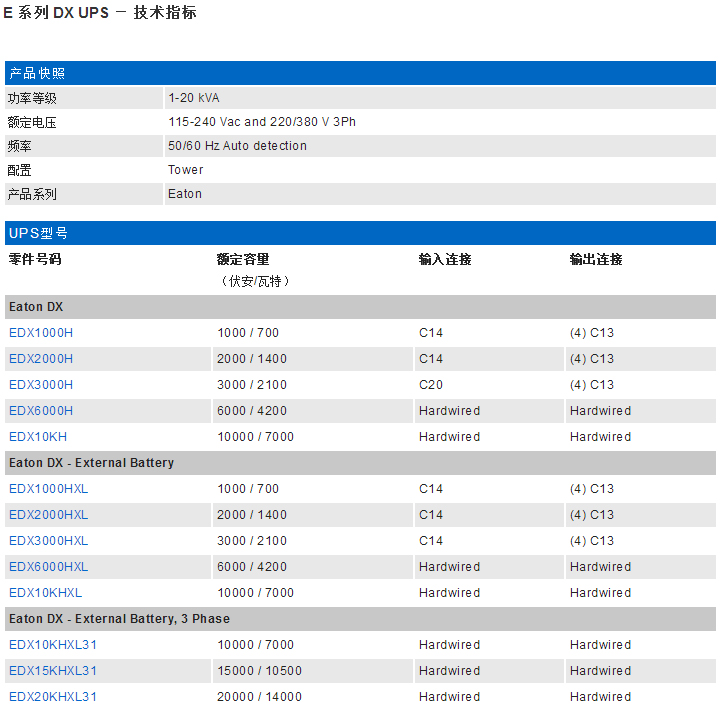Click the '50/60 Hz Auto detection' frequency value
The width and height of the screenshot is (720, 710).
[x=238, y=146]
